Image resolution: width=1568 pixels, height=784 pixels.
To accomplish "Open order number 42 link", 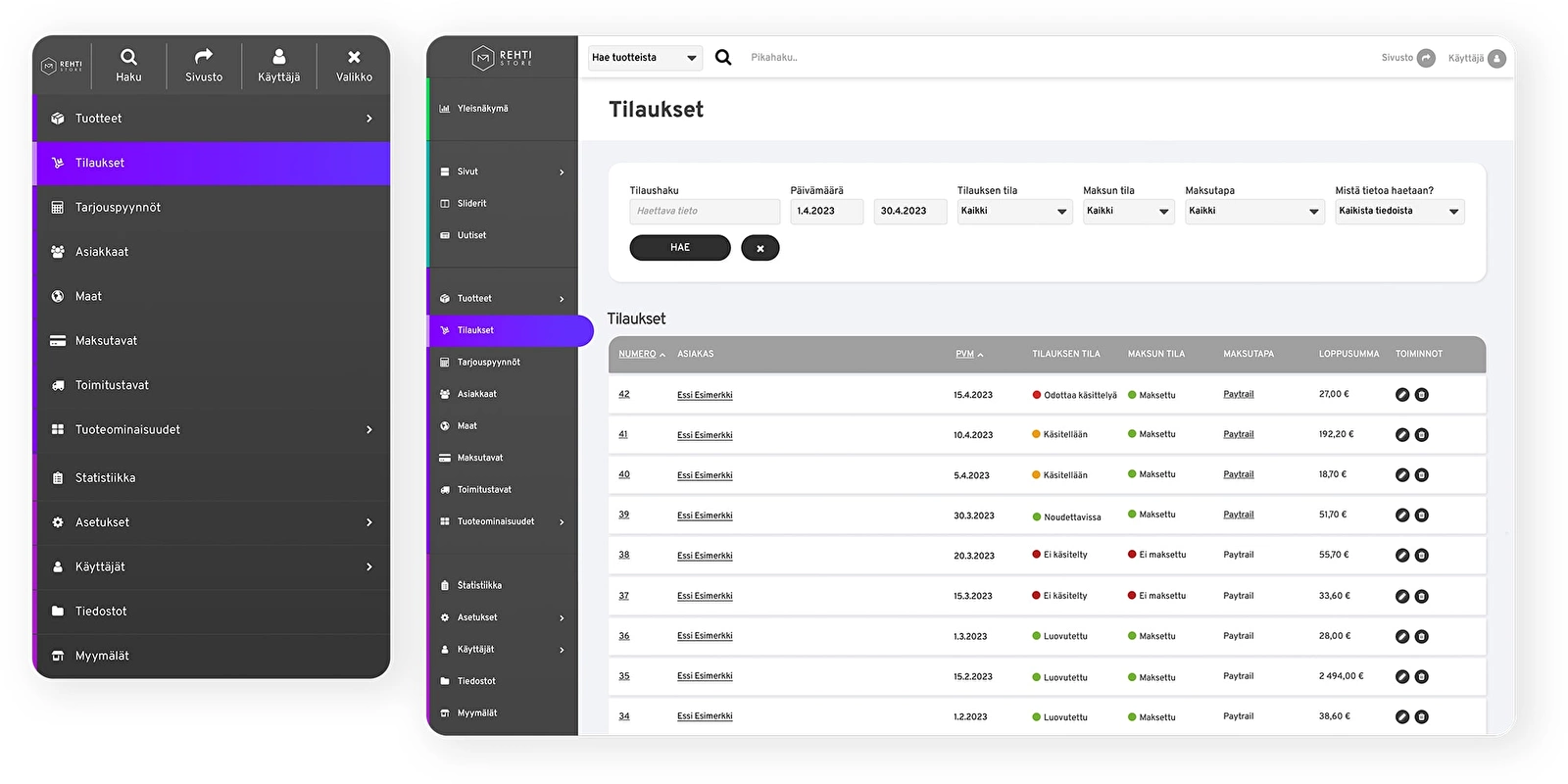I will click(624, 394).
